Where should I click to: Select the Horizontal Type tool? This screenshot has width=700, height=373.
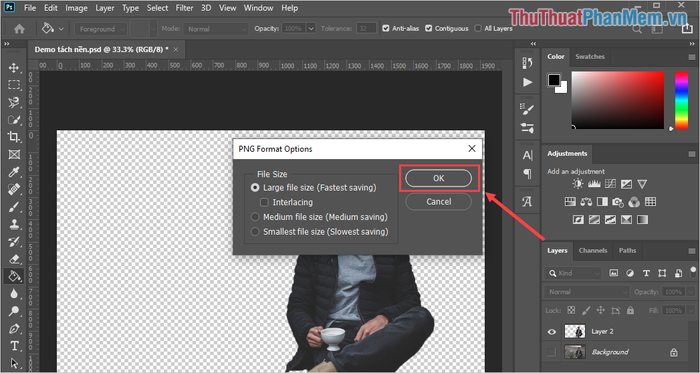click(14, 346)
